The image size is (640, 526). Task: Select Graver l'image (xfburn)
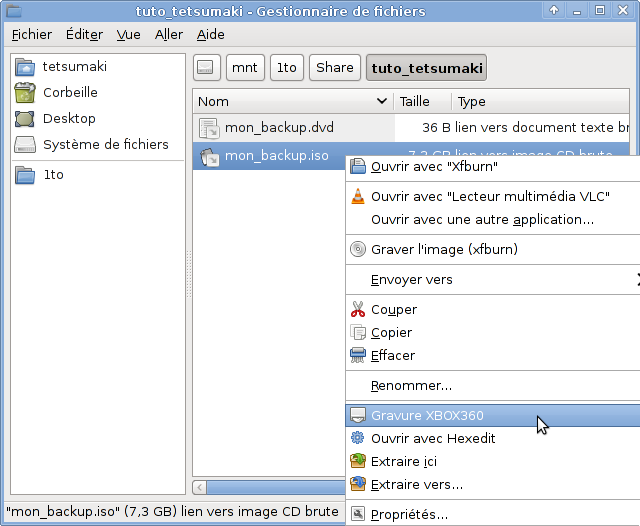pos(493,249)
